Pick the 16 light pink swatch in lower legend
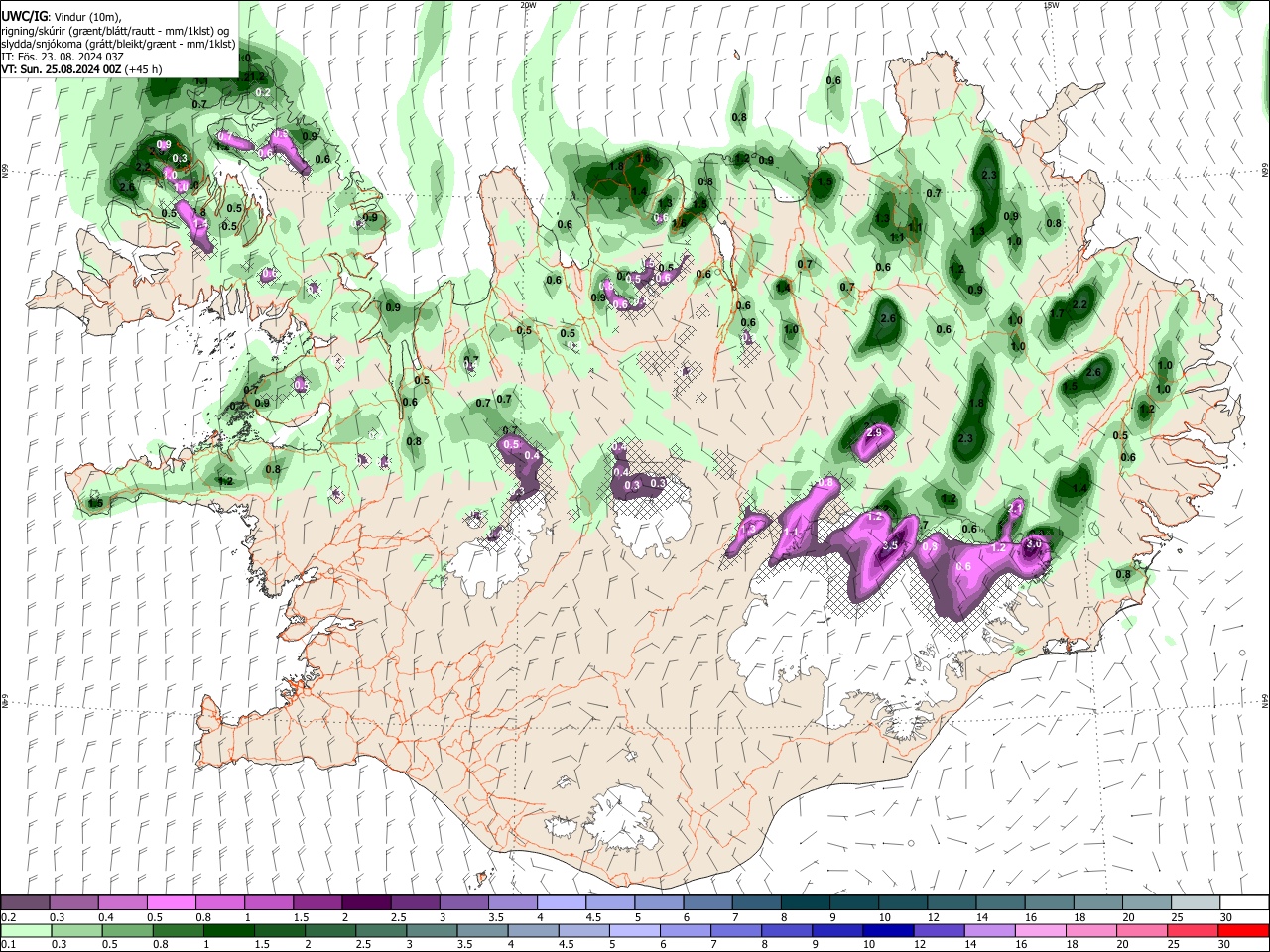 1040,930
